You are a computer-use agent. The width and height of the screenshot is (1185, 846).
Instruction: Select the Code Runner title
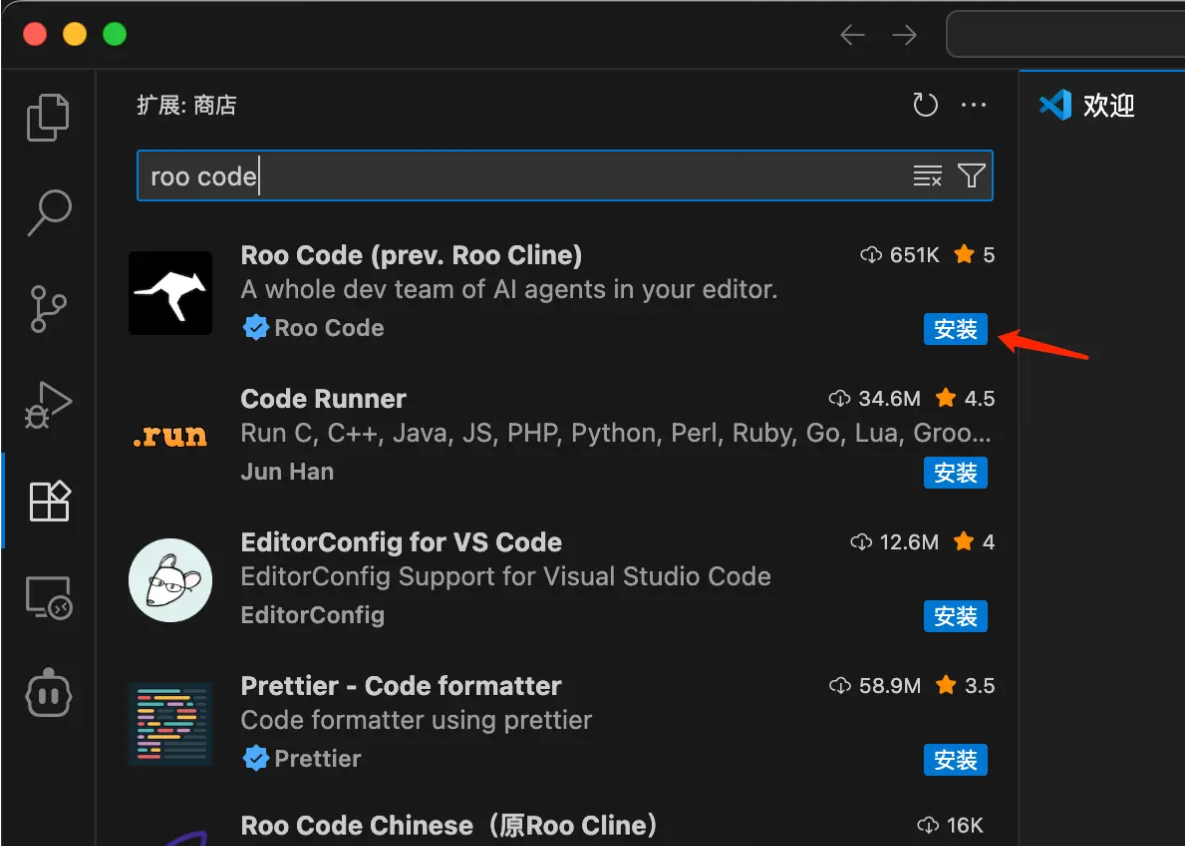click(x=323, y=398)
